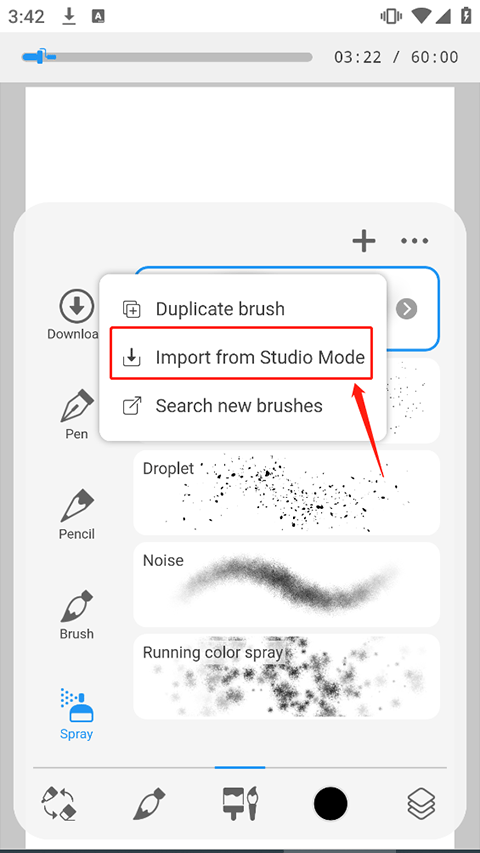Pick the Running color spray brush
Screen dimensions: 480x853
point(286,676)
